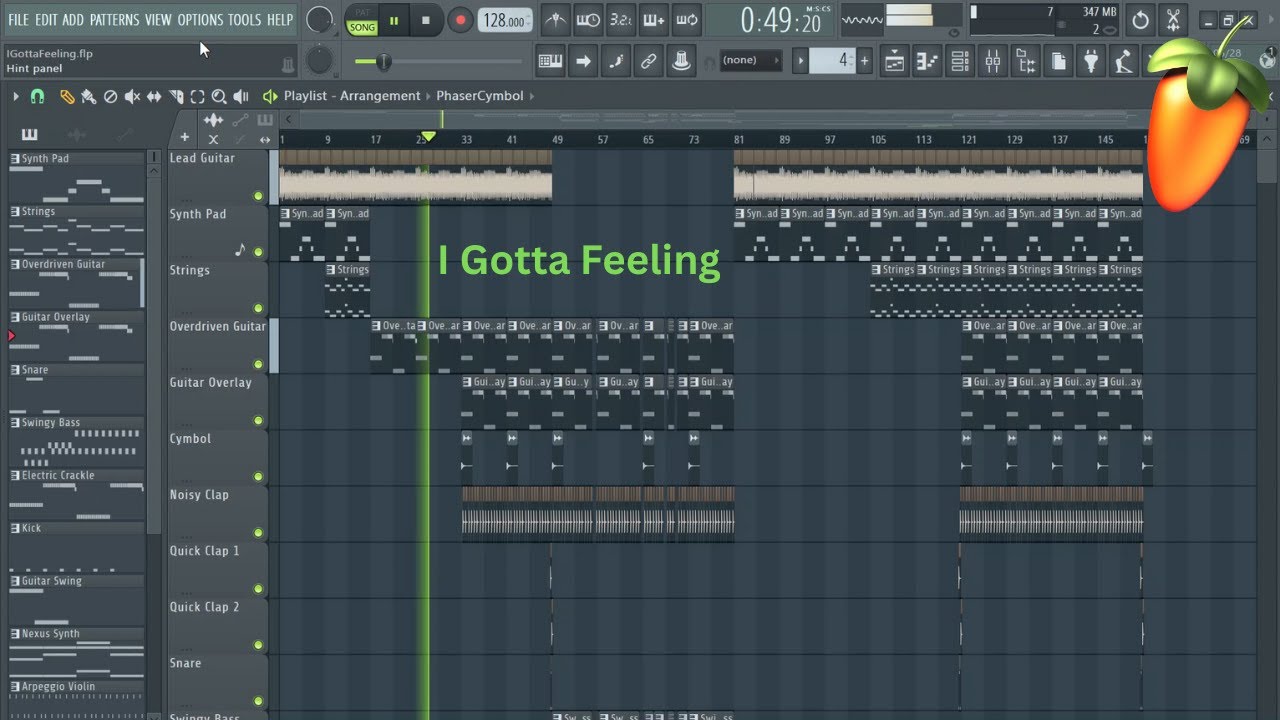Open the Playlist view button
The image size is (1280, 720).
894,61
